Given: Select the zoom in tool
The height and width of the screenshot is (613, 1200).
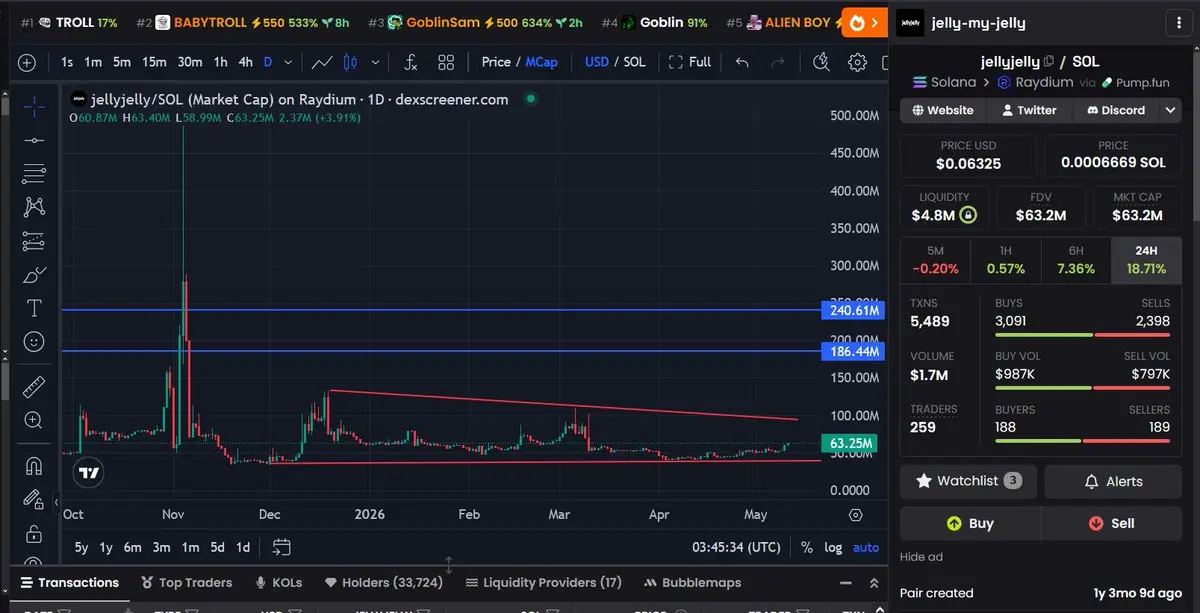Looking at the screenshot, I should [x=34, y=420].
